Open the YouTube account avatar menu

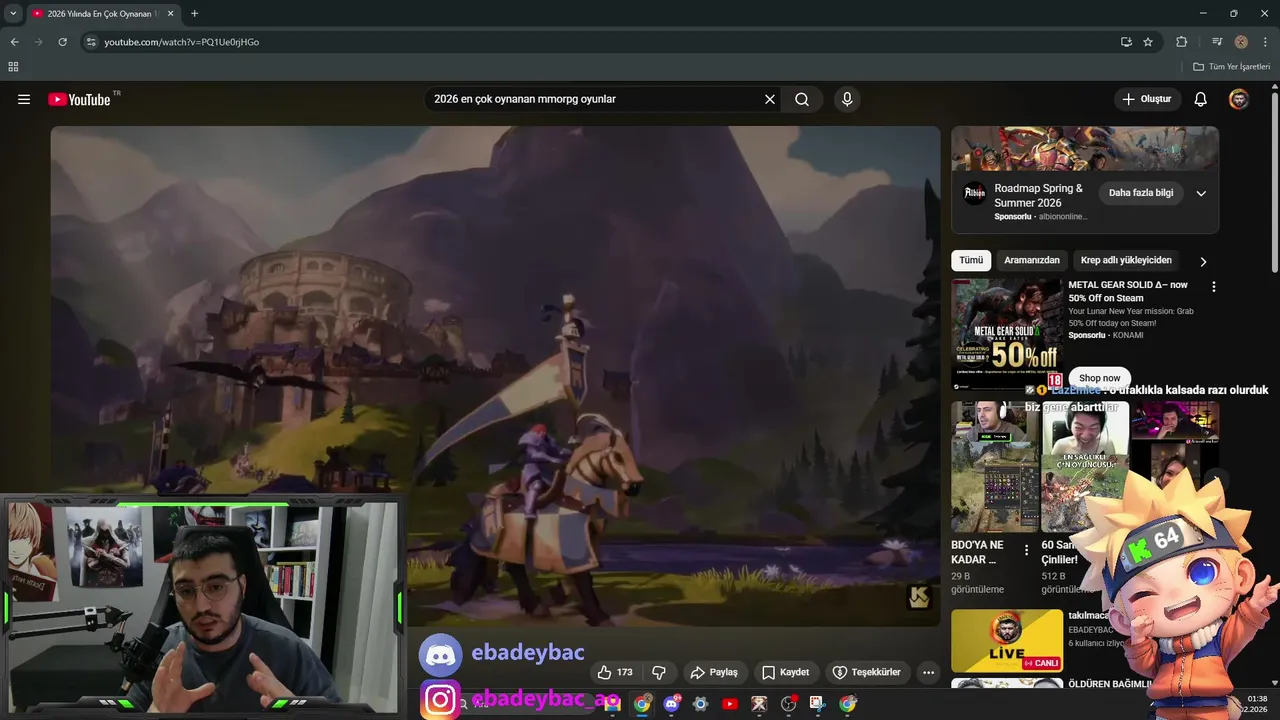(x=1239, y=99)
